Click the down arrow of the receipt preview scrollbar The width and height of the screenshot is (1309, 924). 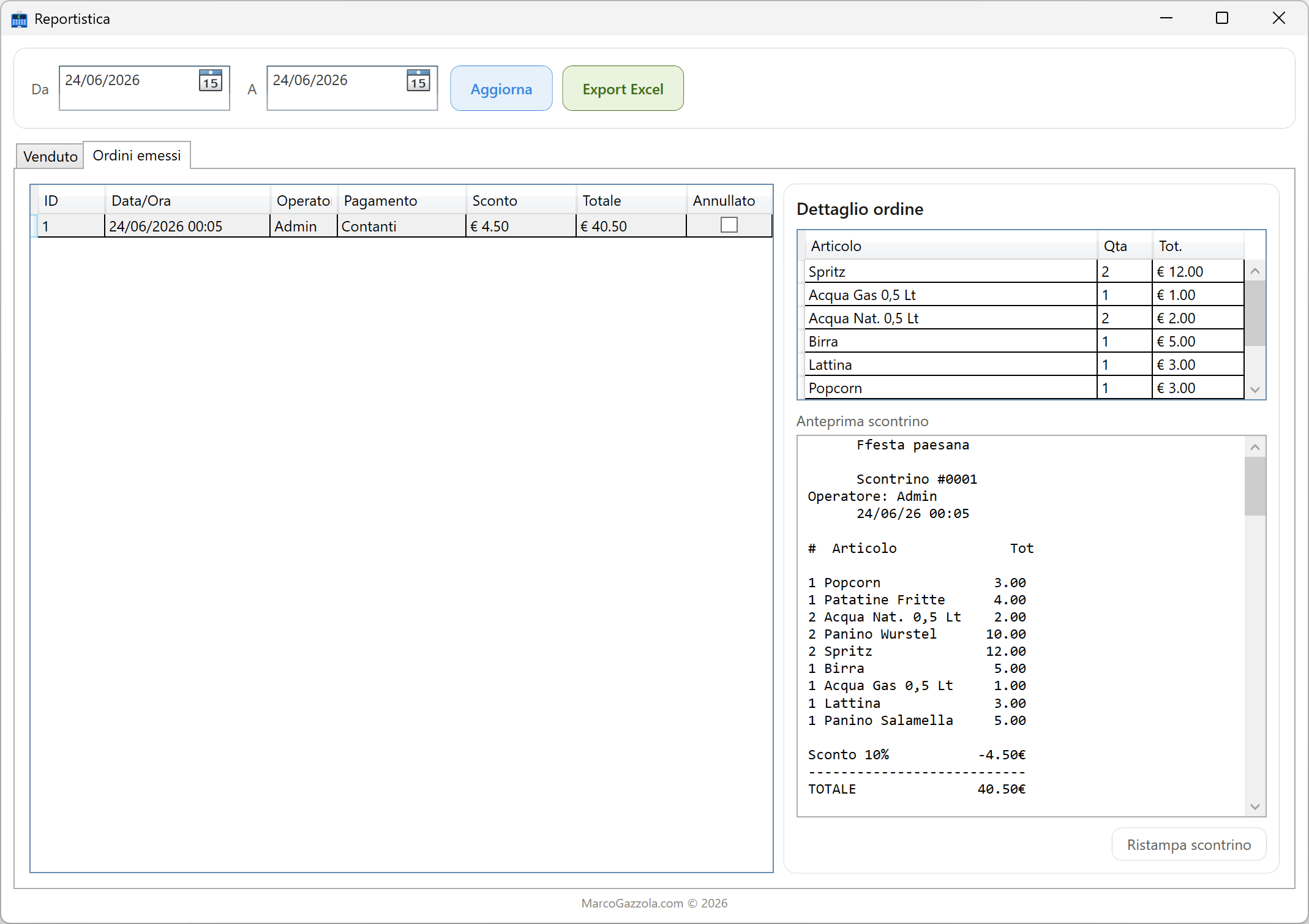click(1255, 806)
